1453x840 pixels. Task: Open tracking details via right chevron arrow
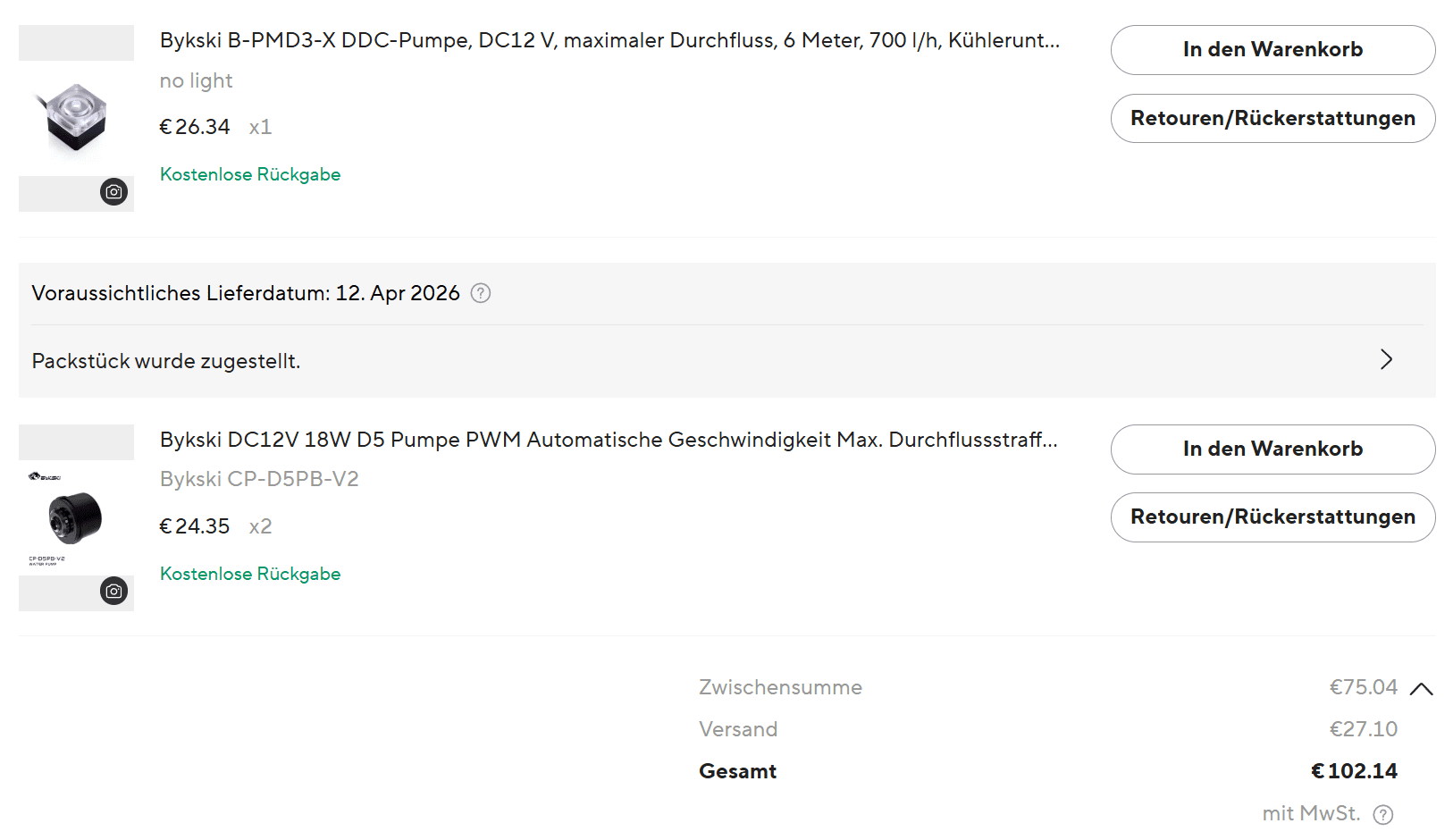coord(1386,359)
